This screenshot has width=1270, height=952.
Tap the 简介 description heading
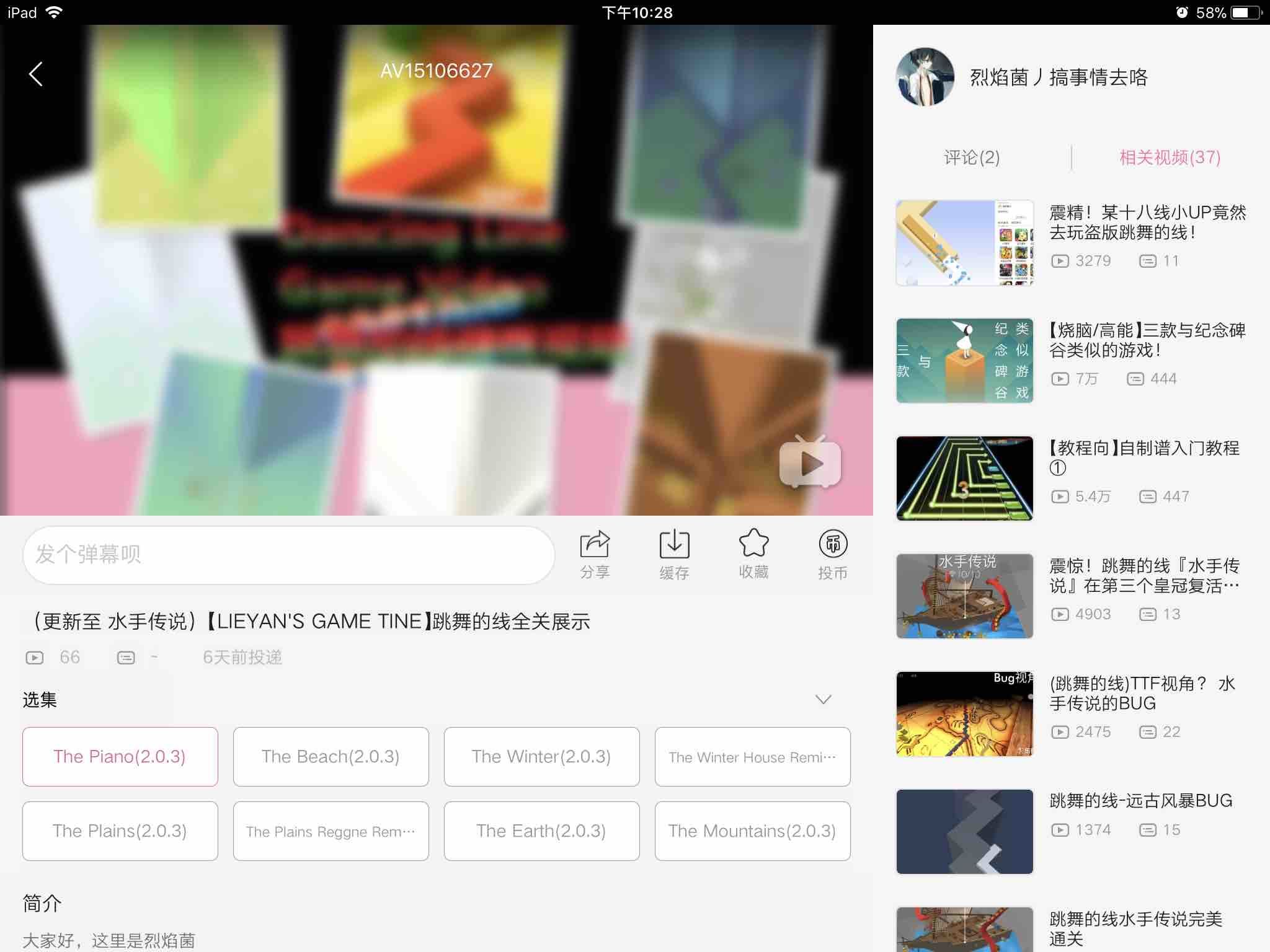tap(42, 904)
